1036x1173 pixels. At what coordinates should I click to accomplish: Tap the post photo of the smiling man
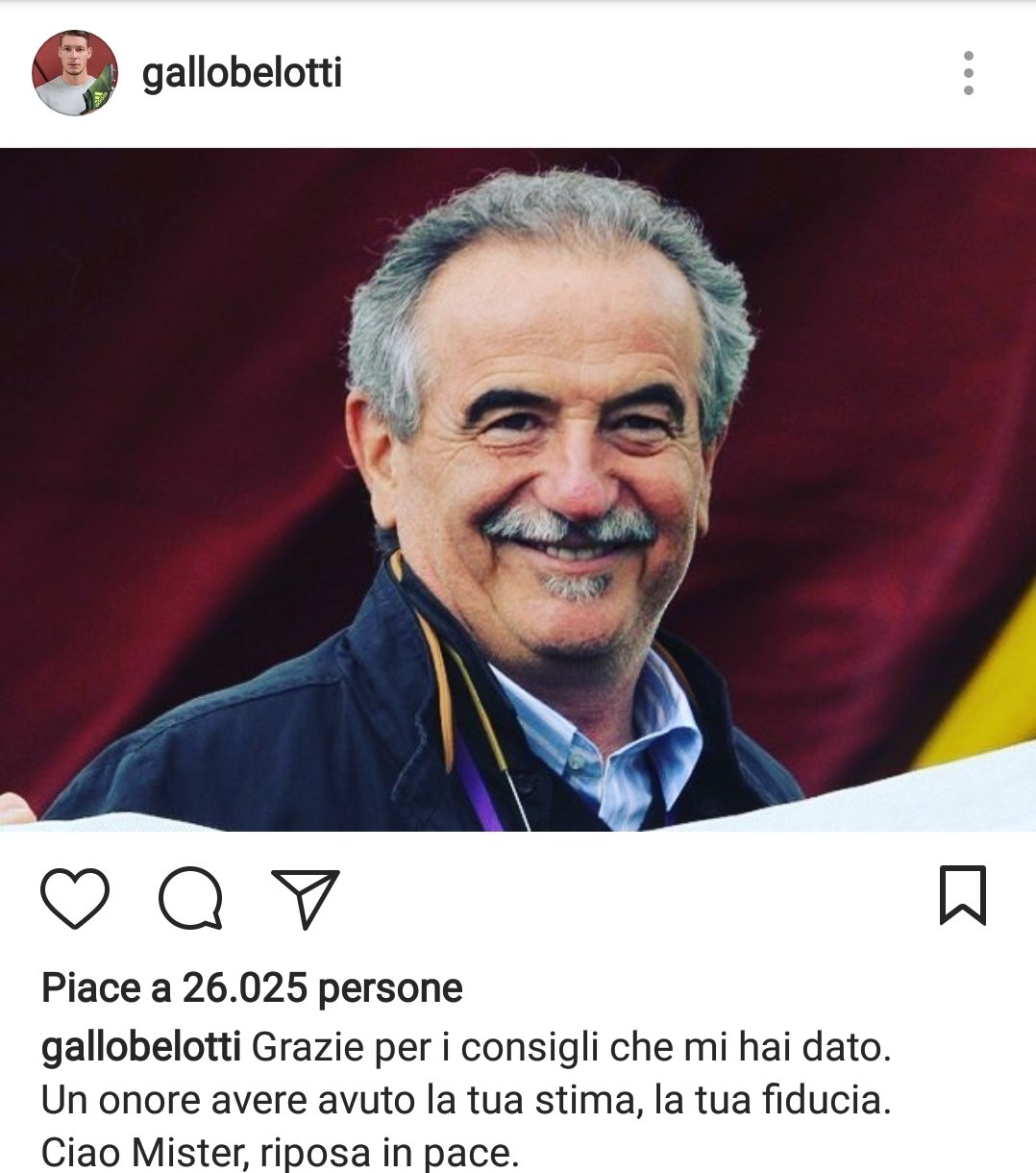pyautogui.click(x=518, y=489)
